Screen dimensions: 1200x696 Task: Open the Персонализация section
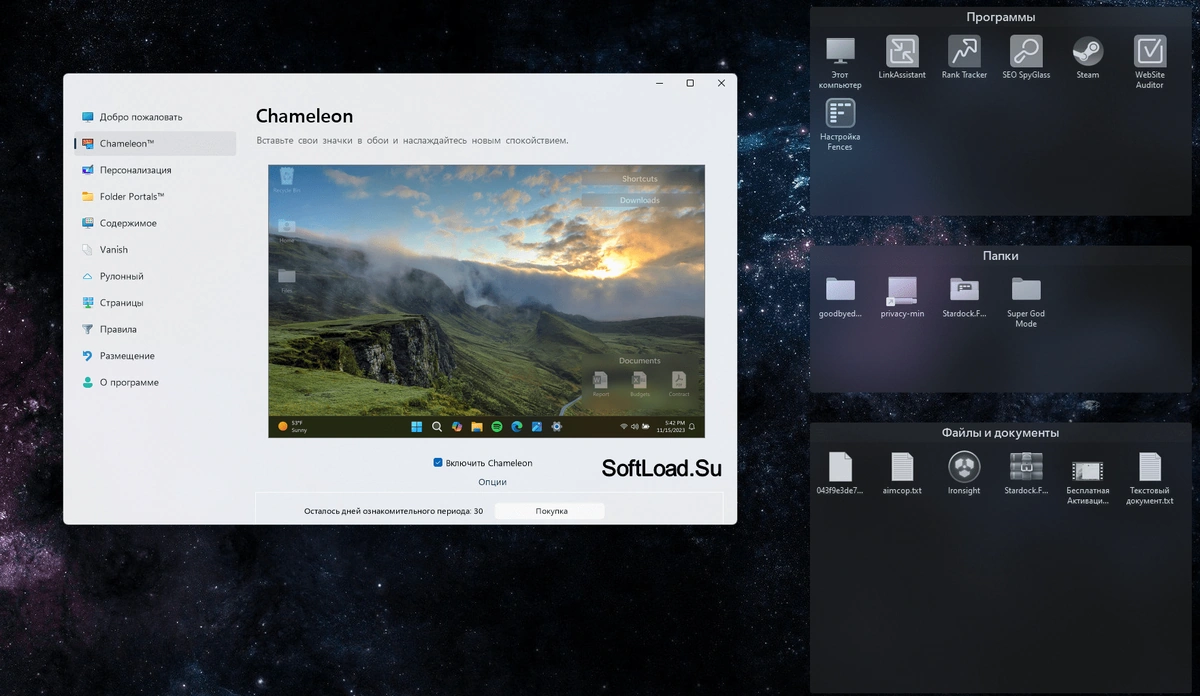point(155,170)
